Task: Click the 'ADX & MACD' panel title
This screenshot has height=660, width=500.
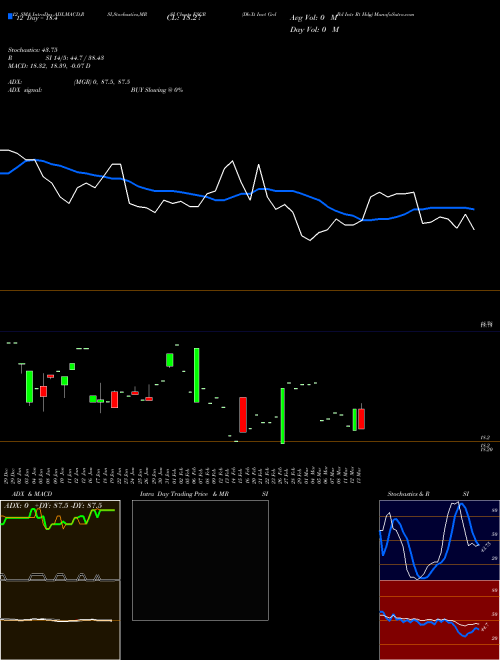Action: (x=32, y=494)
